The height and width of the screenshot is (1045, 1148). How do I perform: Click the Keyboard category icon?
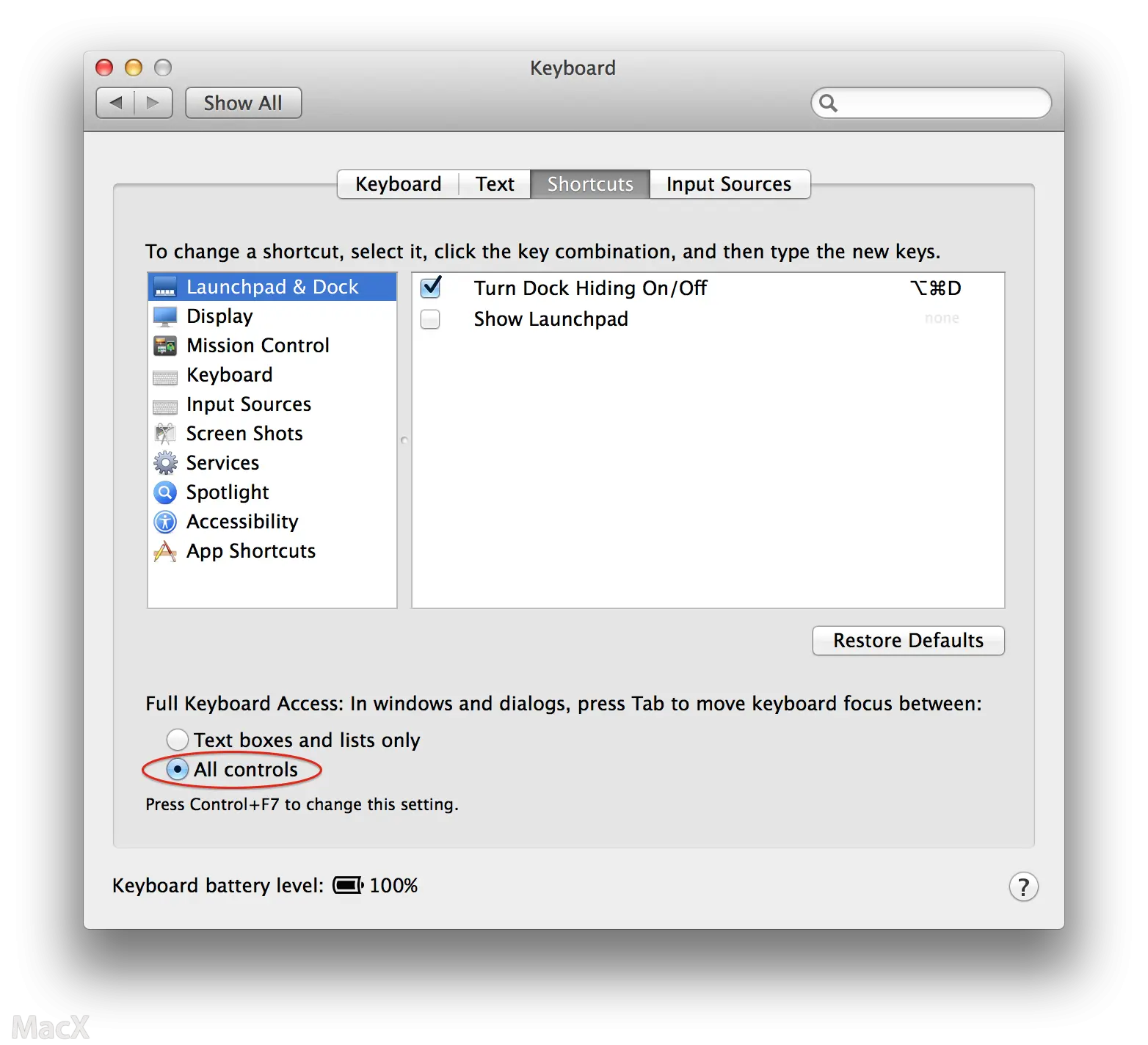[165, 377]
